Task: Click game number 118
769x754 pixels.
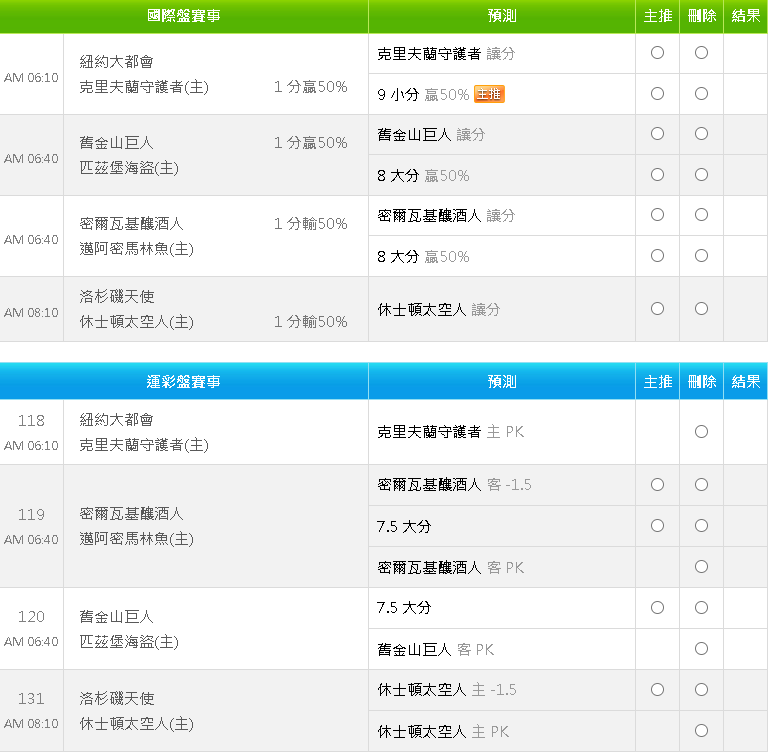Action: click(x=31, y=420)
